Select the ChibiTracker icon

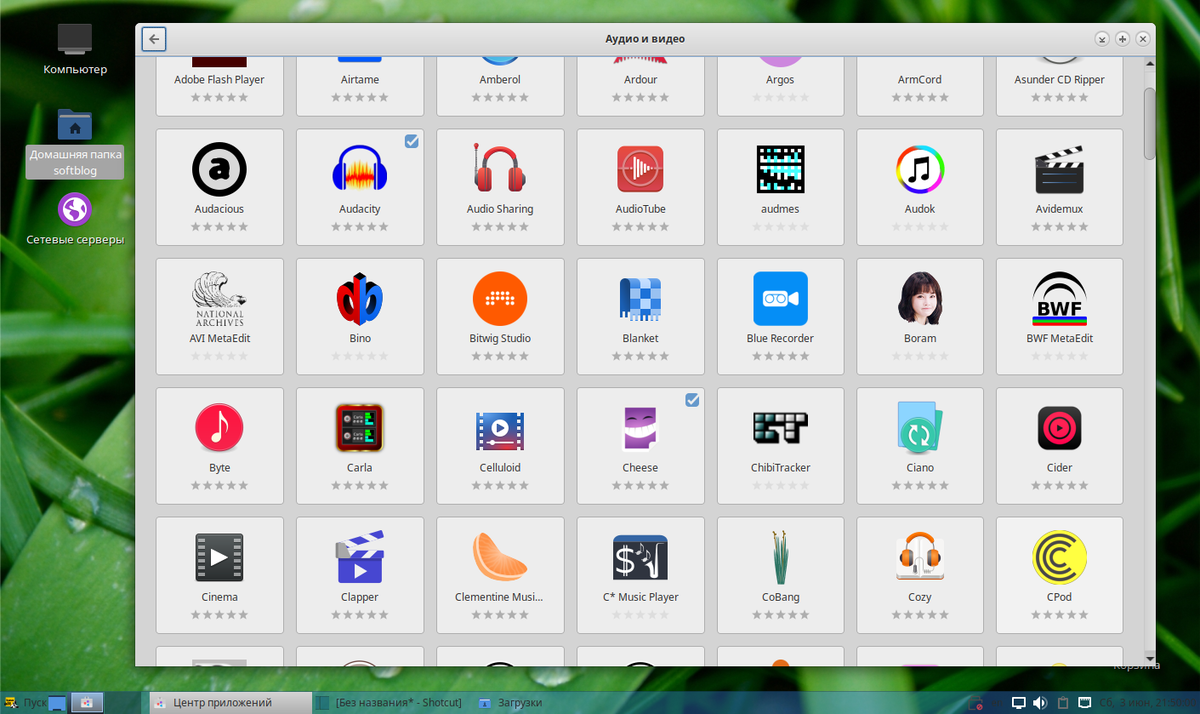coord(780,428)
